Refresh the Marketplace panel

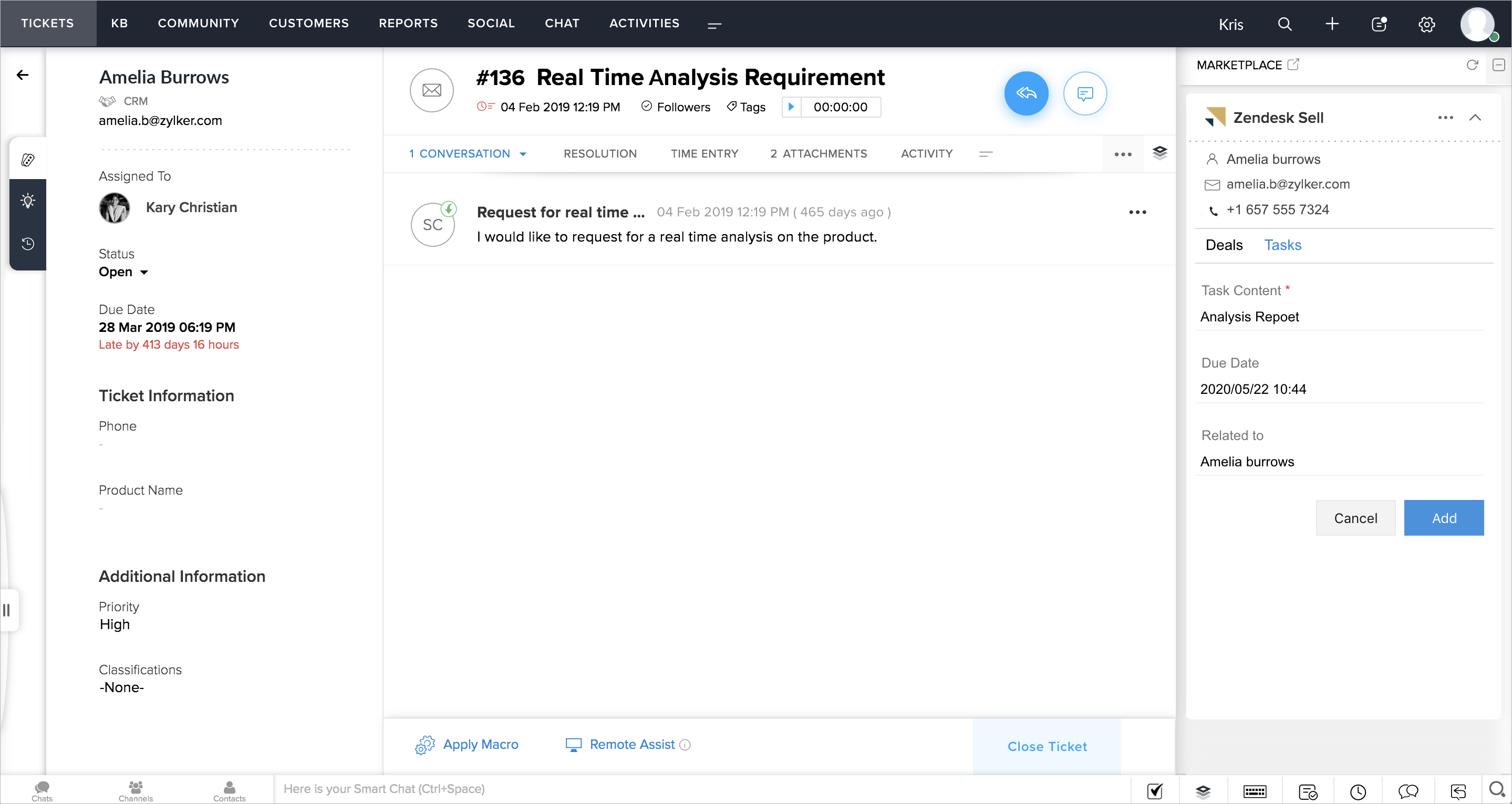coord(1472,65)
